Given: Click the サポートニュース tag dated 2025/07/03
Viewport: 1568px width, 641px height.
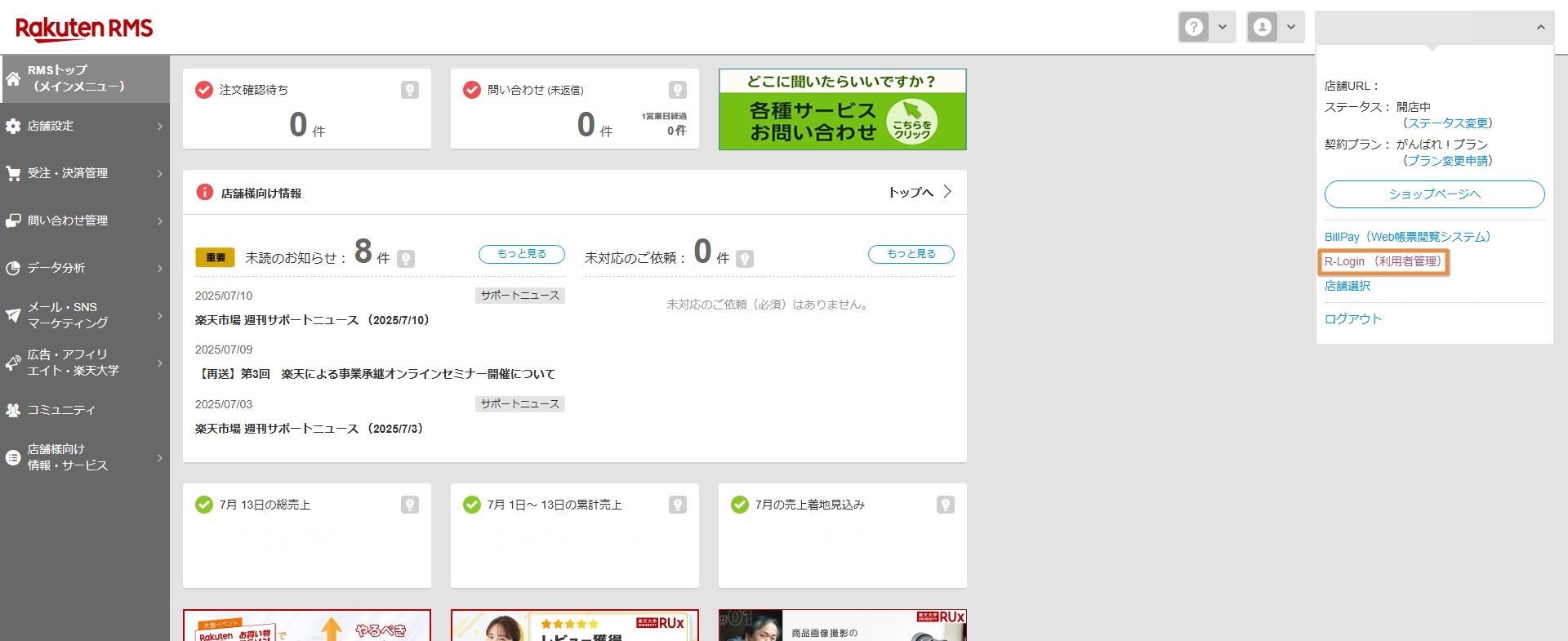Looking at the screenshot, I should click(520, 404).
